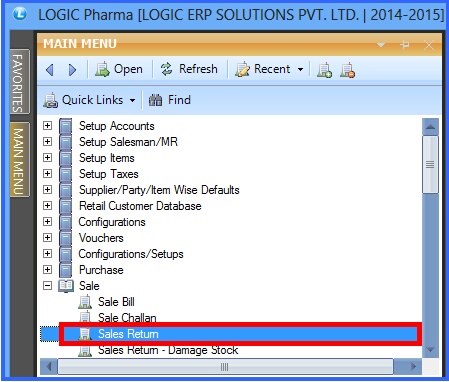This screenshot has width=449, height=382.
Task: Switch to the MAIN MENU side tab
Action: [19, 160]
